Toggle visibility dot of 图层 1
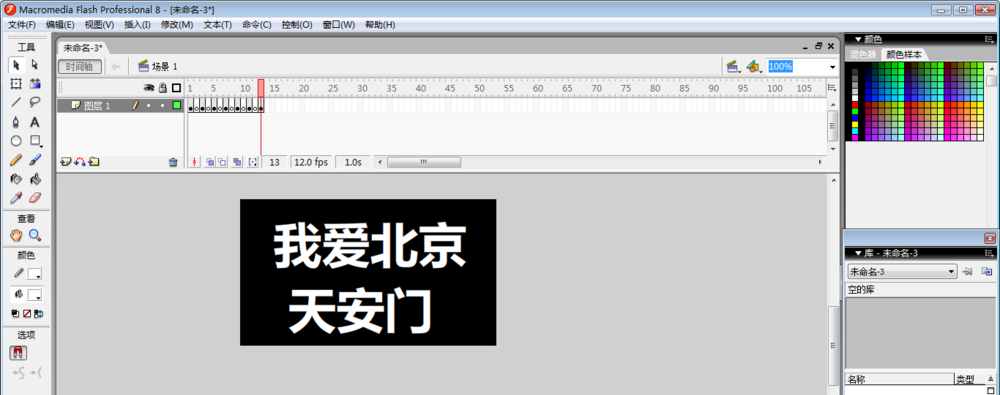 149,105
